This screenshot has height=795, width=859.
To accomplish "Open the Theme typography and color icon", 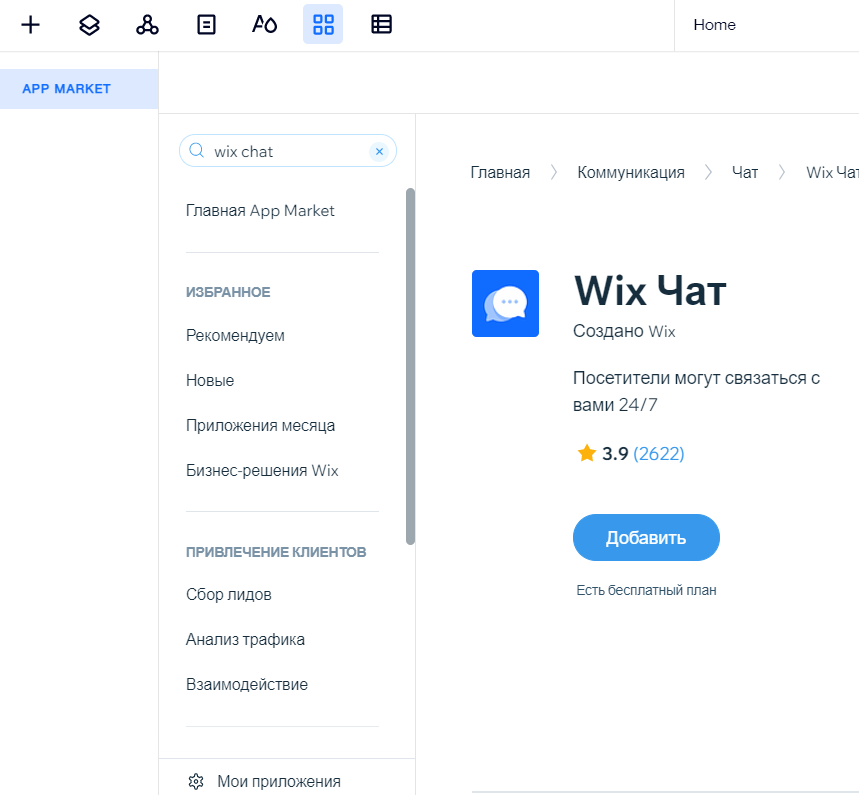I will click(x=265, y=25).
